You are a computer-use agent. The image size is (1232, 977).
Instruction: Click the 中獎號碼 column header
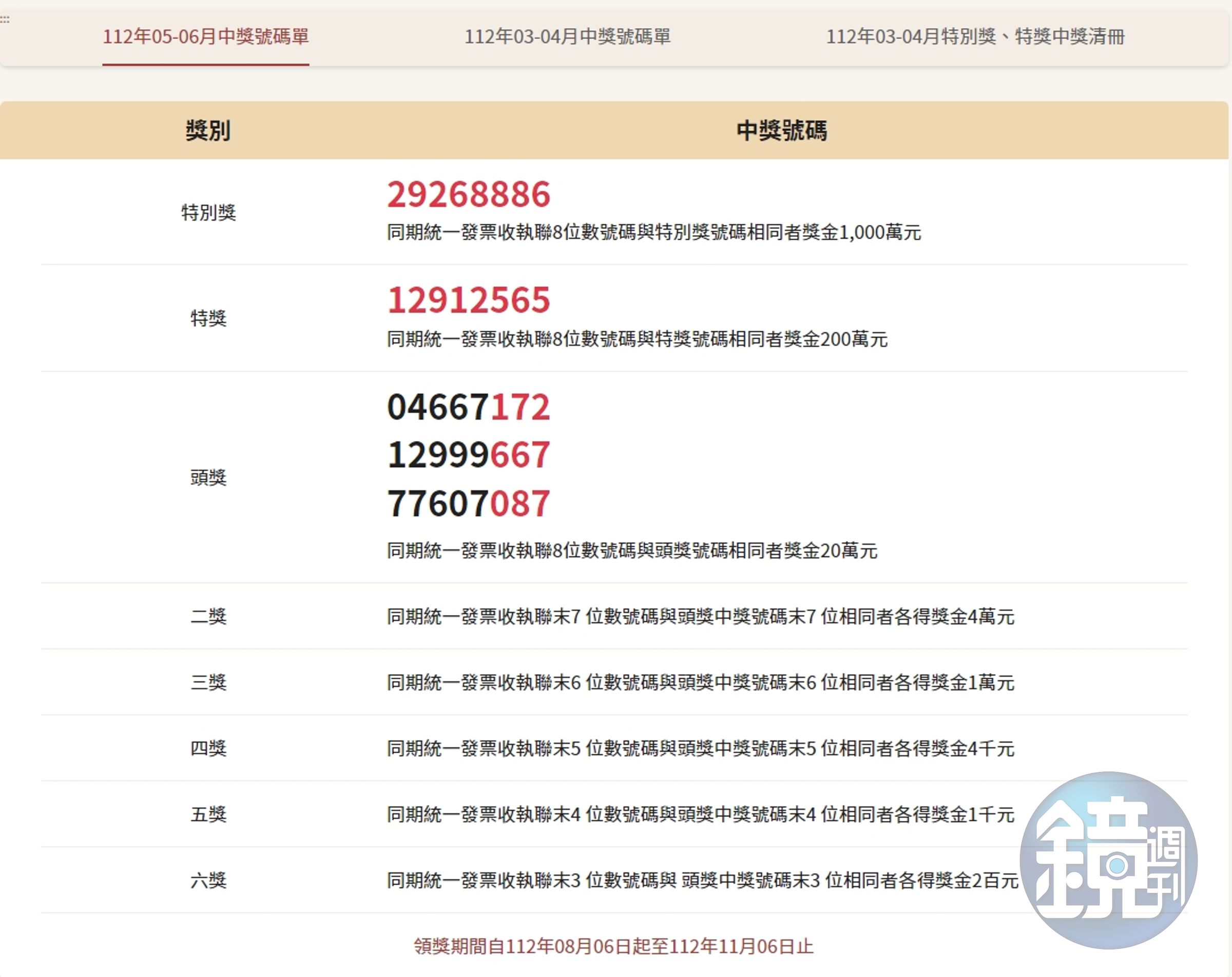pyautogui.click(x=781, y=131)
